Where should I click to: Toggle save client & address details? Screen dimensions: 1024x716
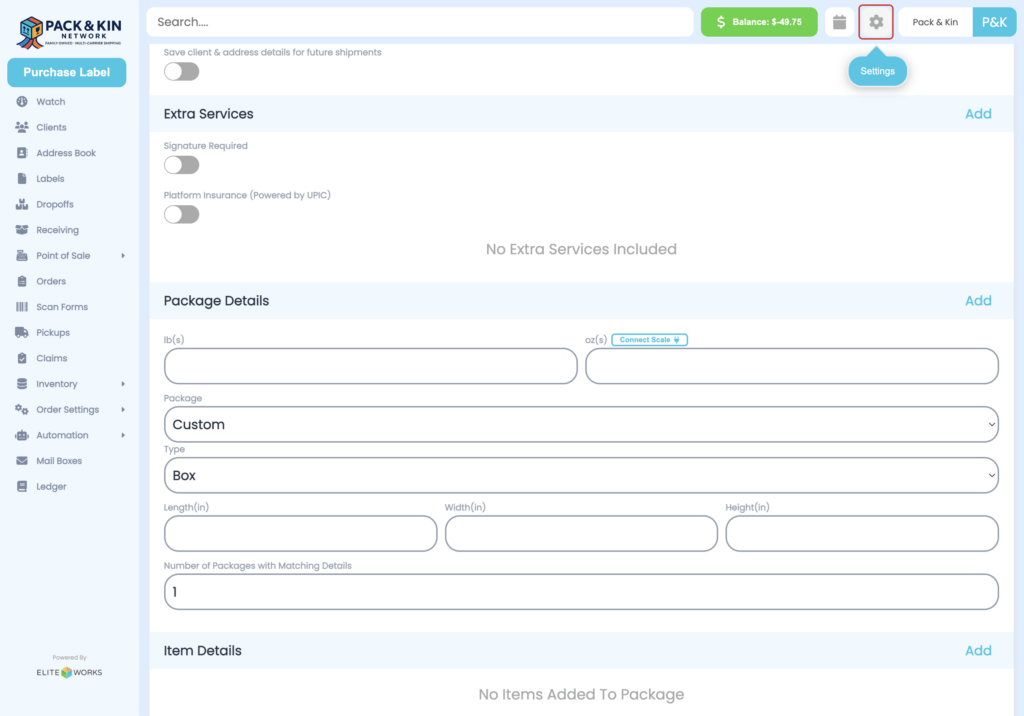pos(181,71)
